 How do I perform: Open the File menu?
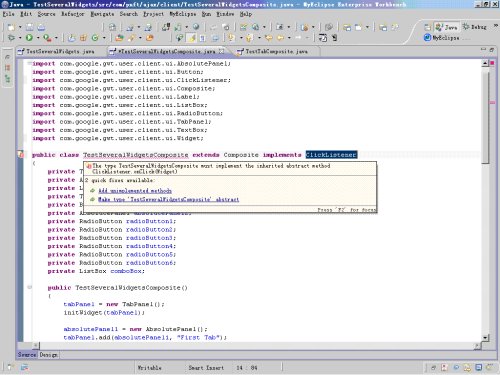9,14
